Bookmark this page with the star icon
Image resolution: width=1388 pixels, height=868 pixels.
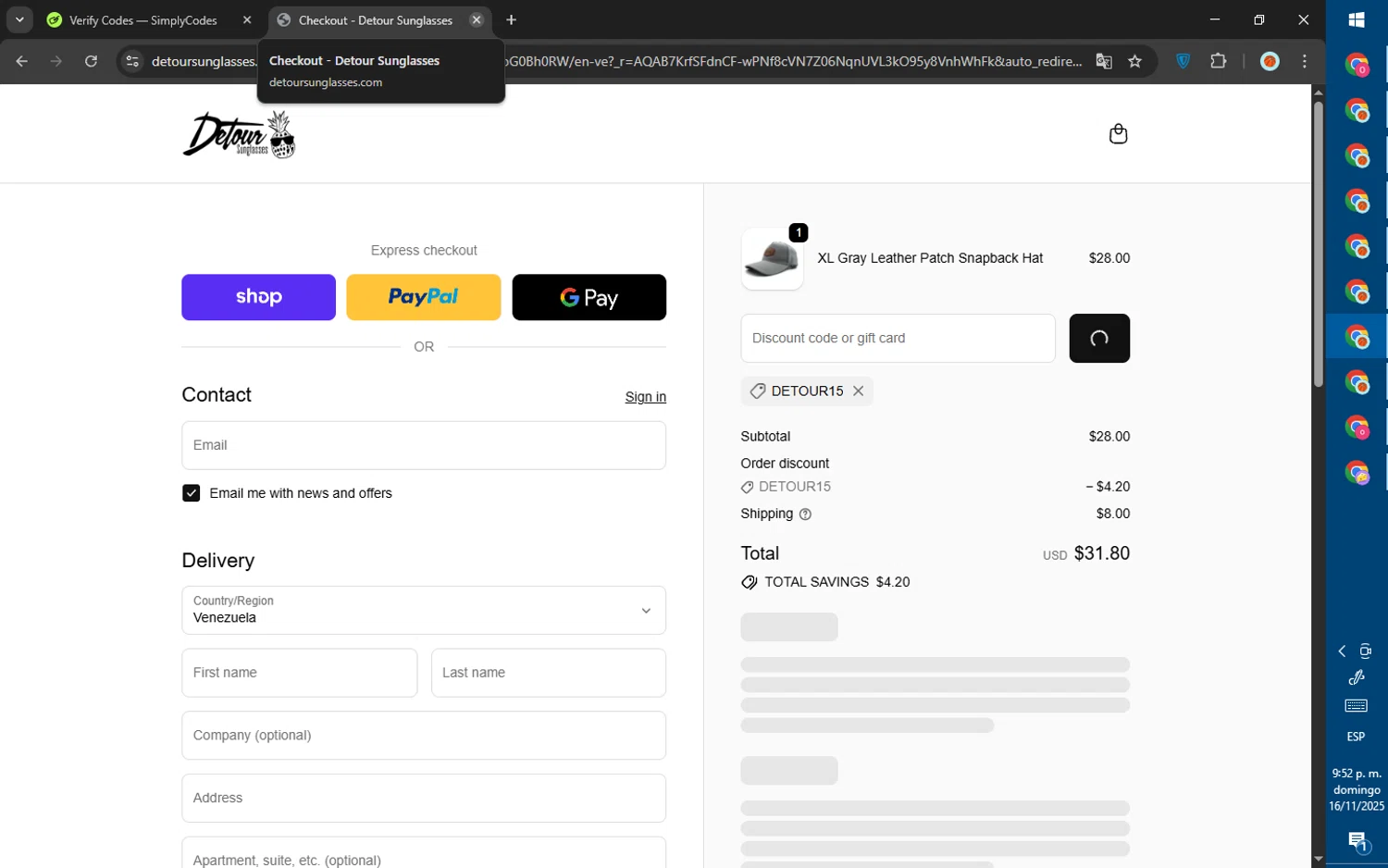1135,62
